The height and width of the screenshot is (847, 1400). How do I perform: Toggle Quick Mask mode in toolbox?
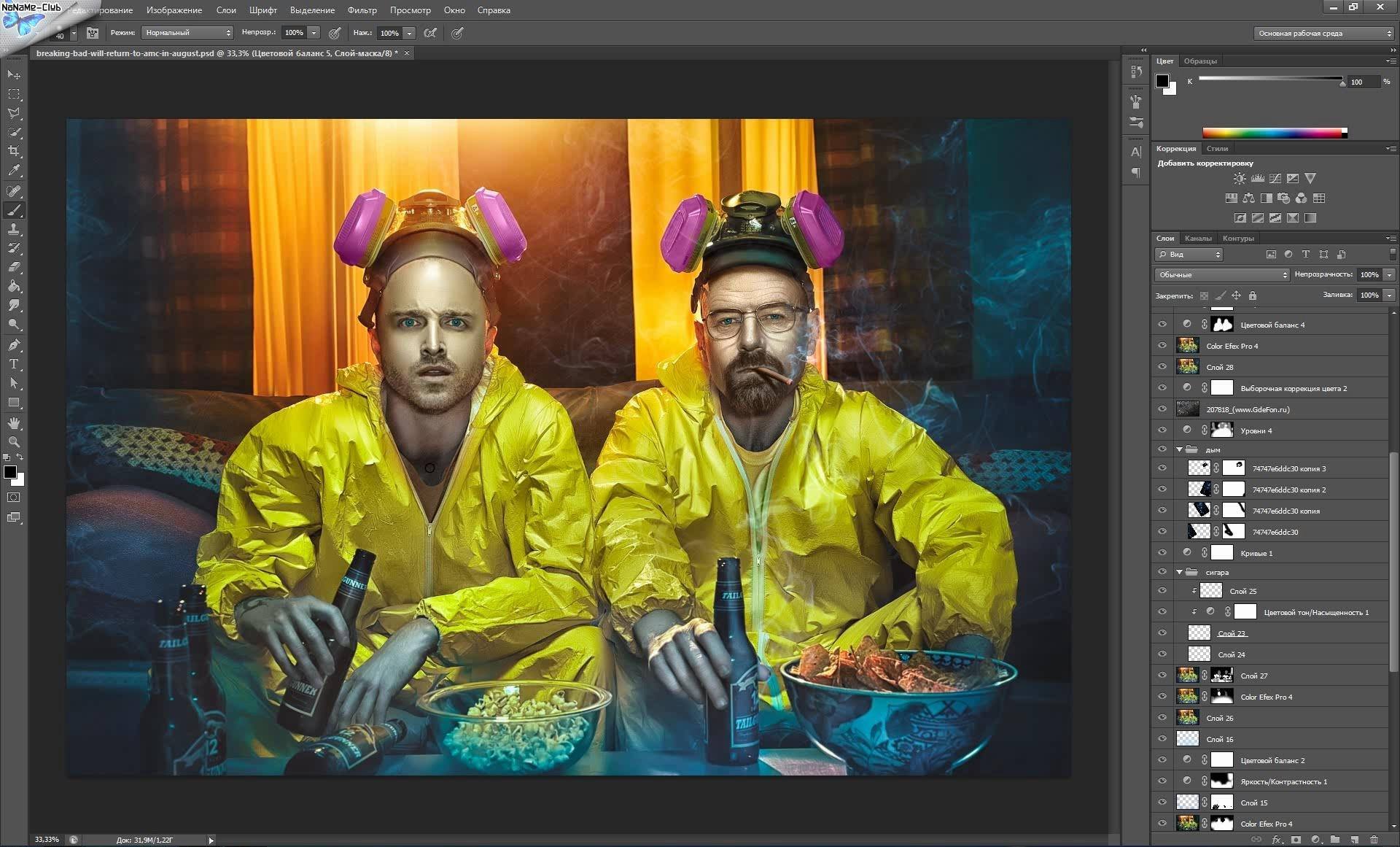click(x=14, y=498)
